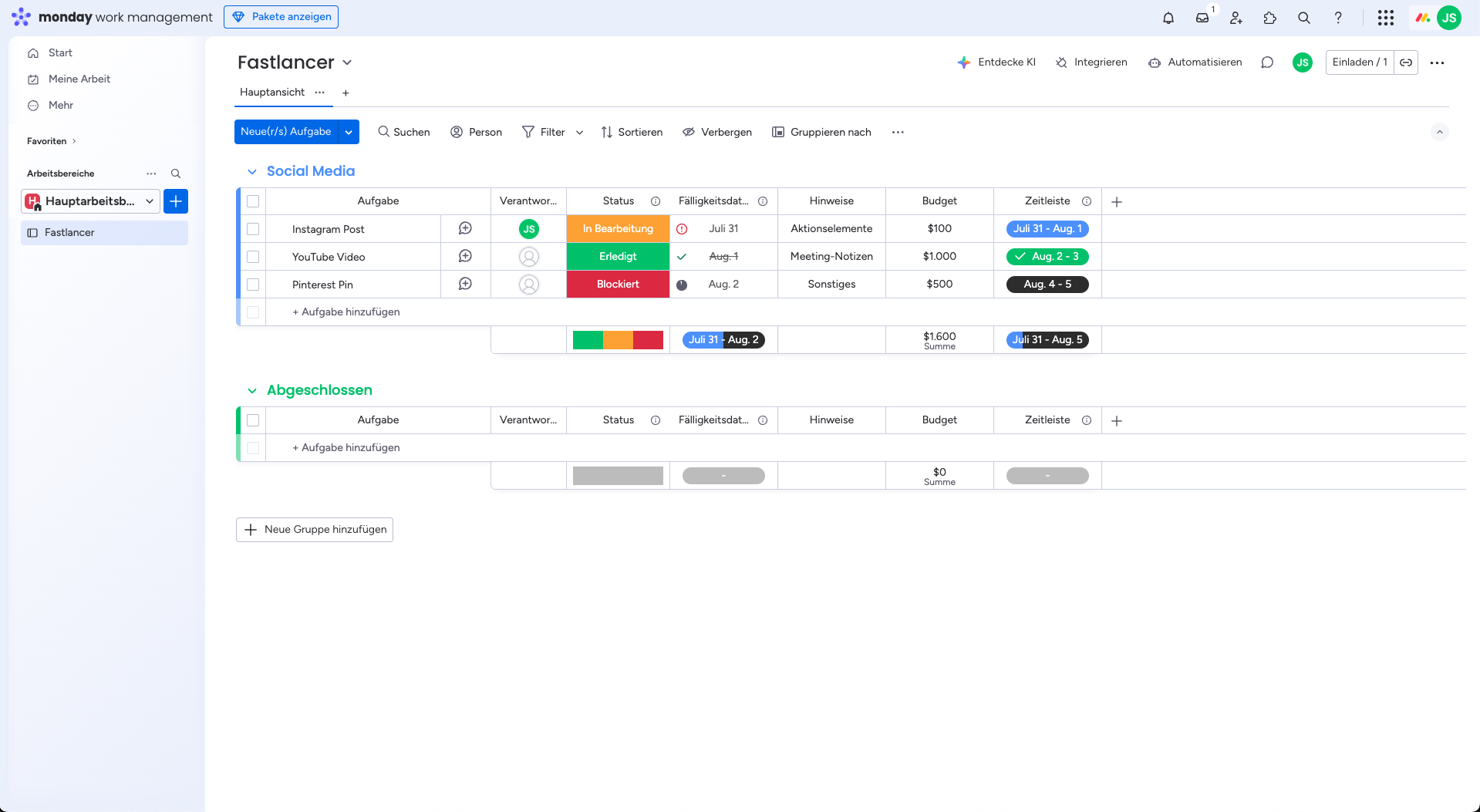Screen dimensions: 1480x812
Task: Collapse the Social Media group
Action: [x=252, y=171]
